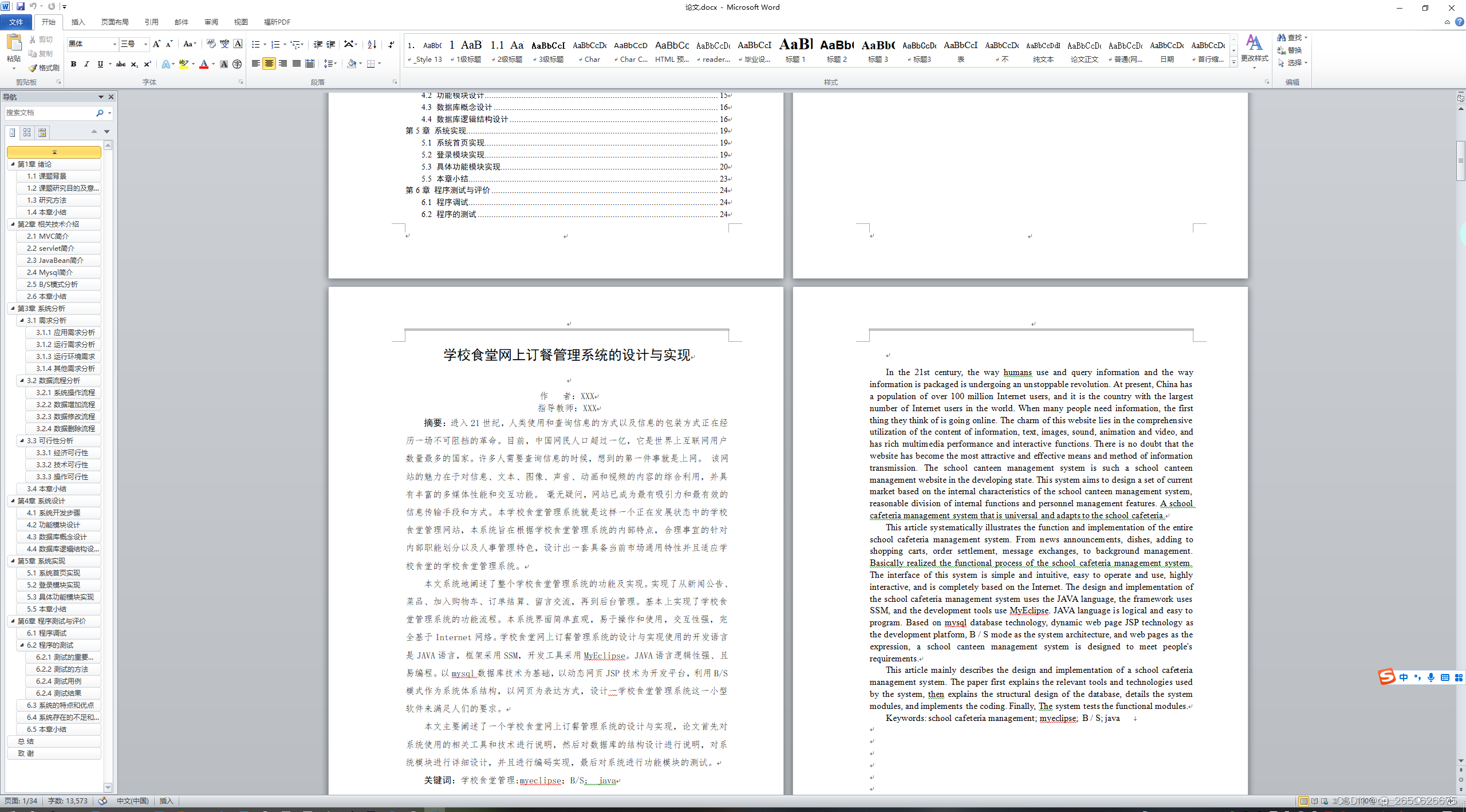Apply the 标题 1 style
This screenshot has width=1466, height=812.
coord(795,50)
